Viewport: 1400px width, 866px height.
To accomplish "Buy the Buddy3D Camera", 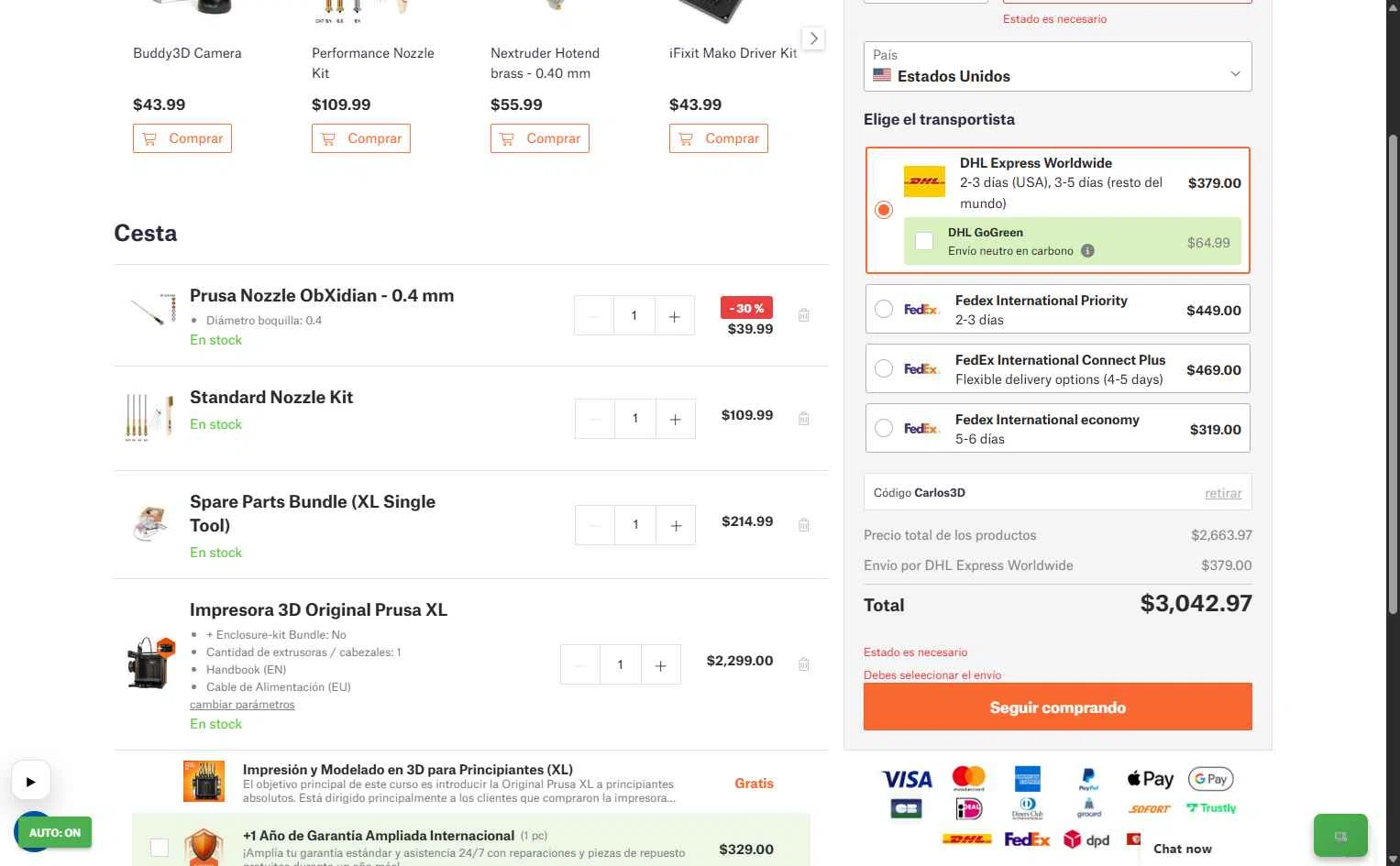I will [x=182, y=138].
